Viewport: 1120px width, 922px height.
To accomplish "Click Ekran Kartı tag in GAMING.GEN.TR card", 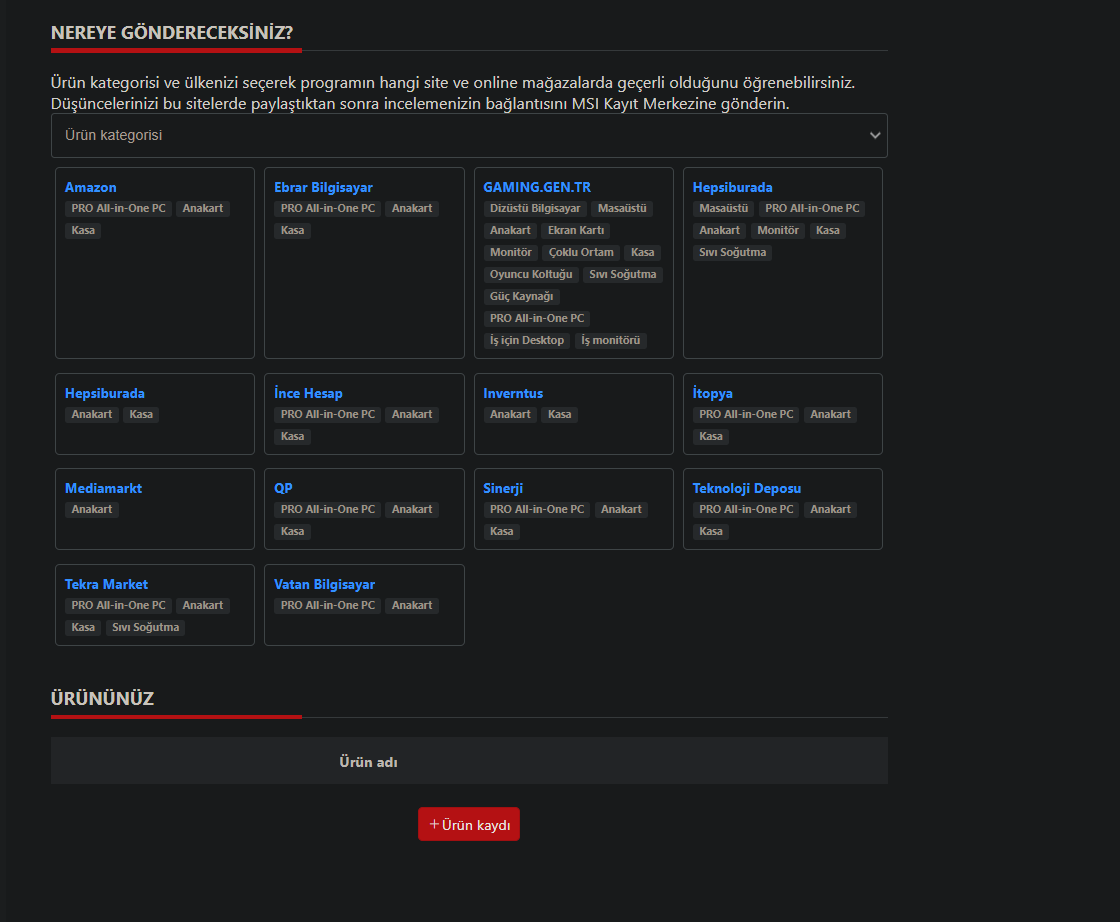I will click(x=576, y=231).
